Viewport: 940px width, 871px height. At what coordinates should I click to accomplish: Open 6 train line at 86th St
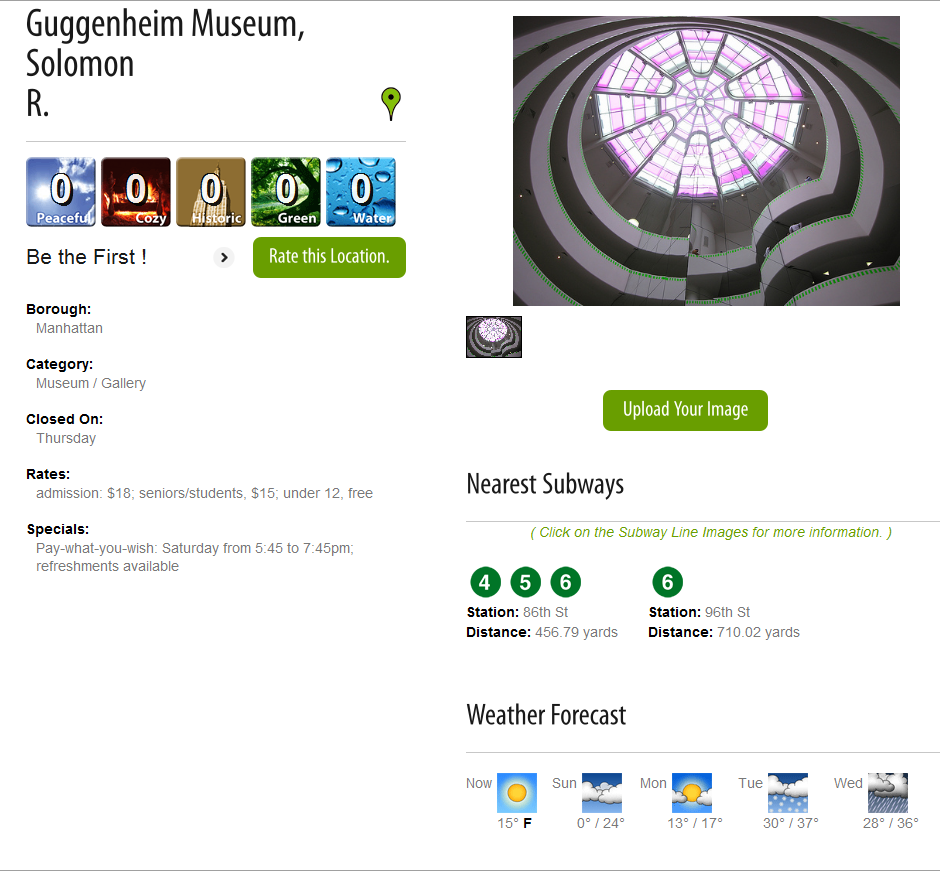click(565, 582)
